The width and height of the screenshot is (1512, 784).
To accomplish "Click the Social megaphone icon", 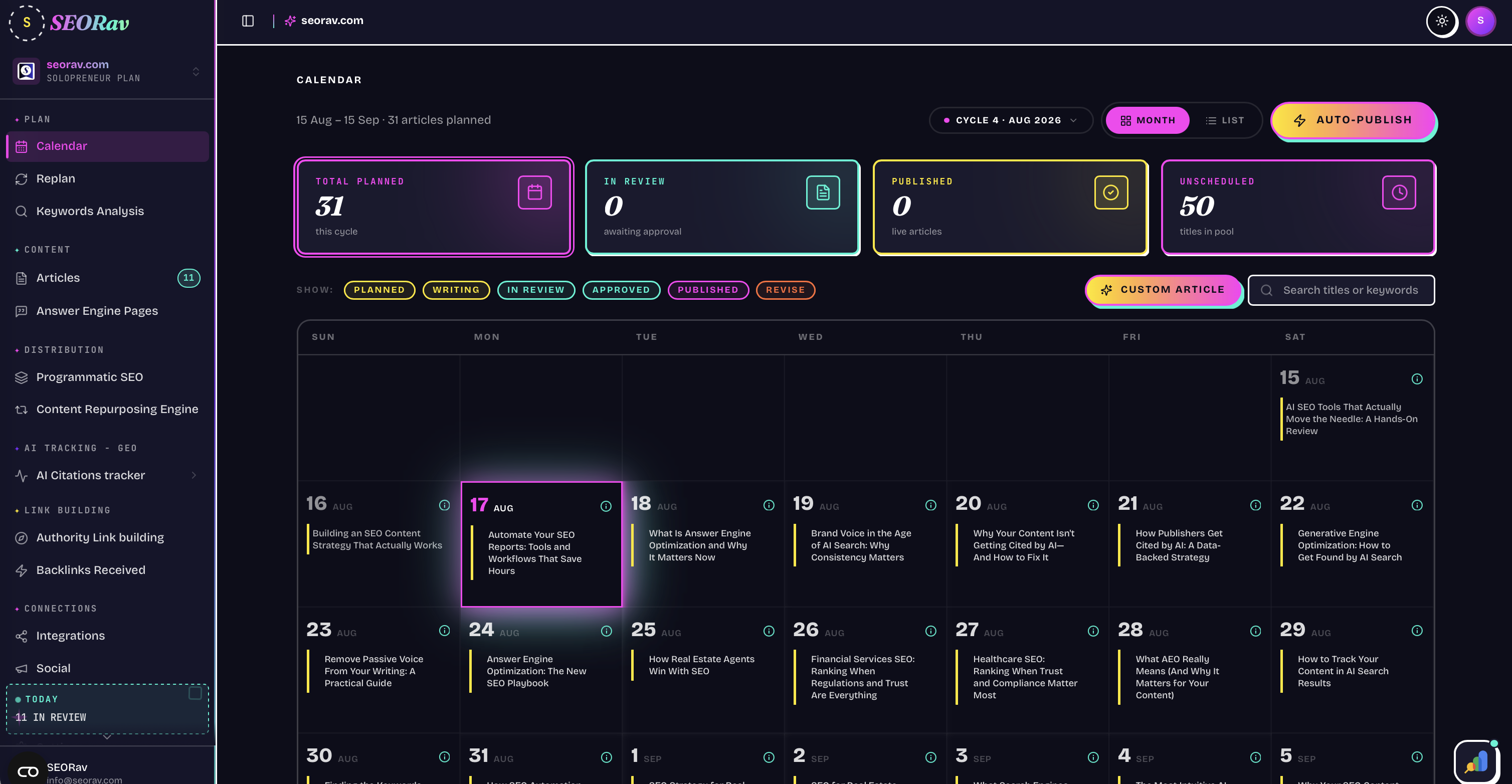I will pos(21,668).
